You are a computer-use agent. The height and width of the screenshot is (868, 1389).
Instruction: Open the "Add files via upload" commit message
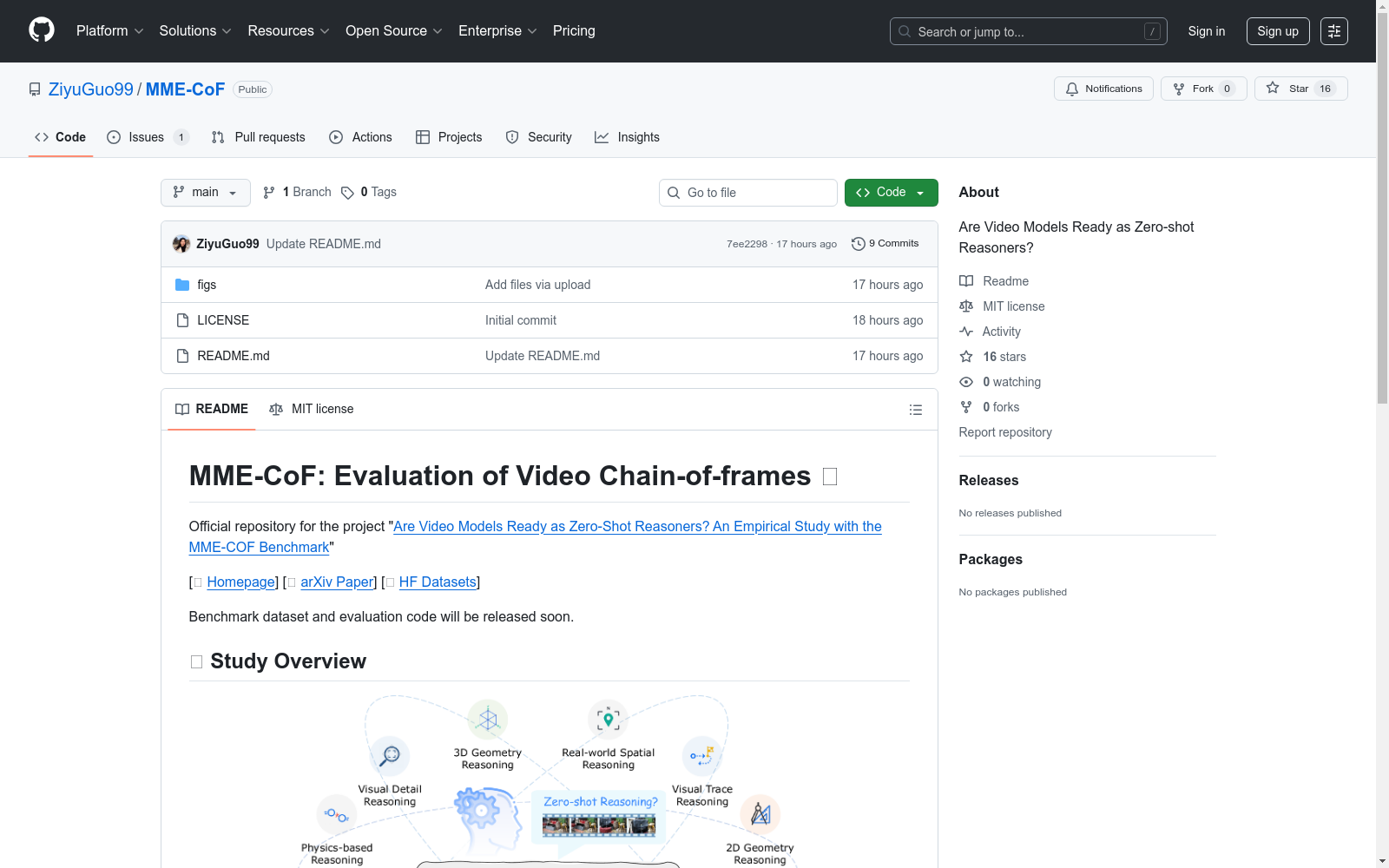click(537, 285)
